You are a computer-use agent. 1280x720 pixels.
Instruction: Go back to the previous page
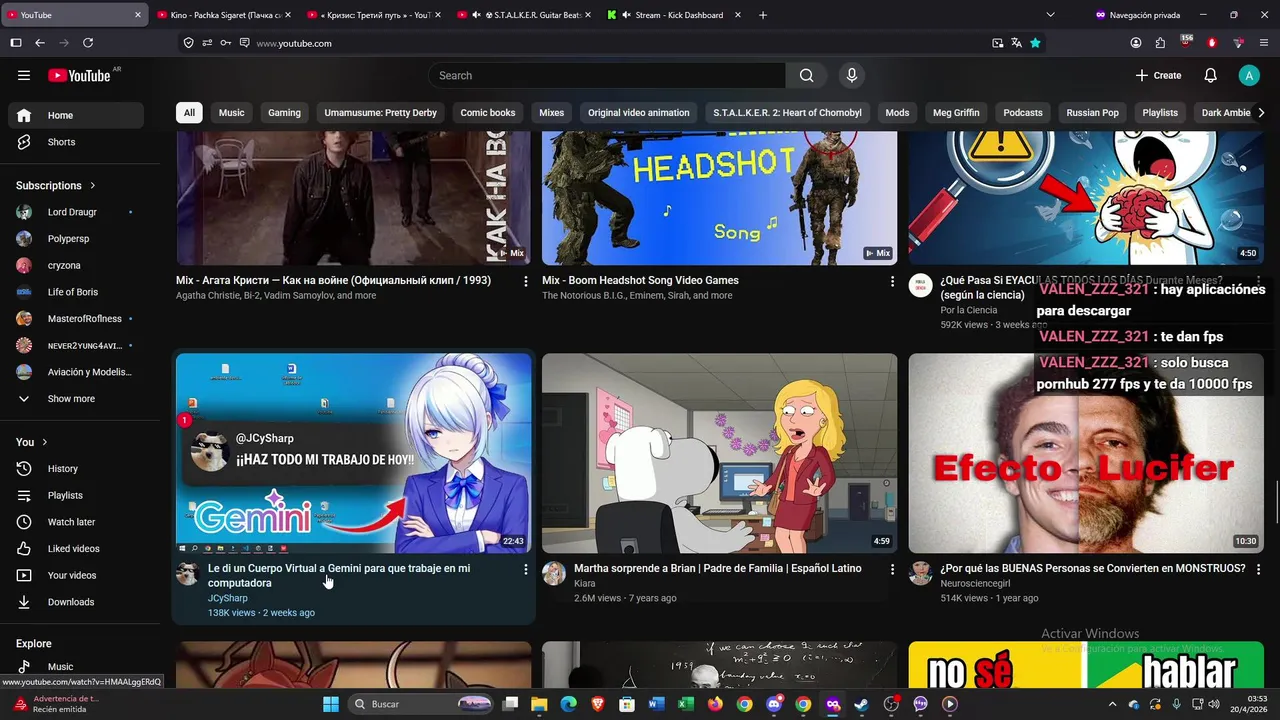point(40,43)
